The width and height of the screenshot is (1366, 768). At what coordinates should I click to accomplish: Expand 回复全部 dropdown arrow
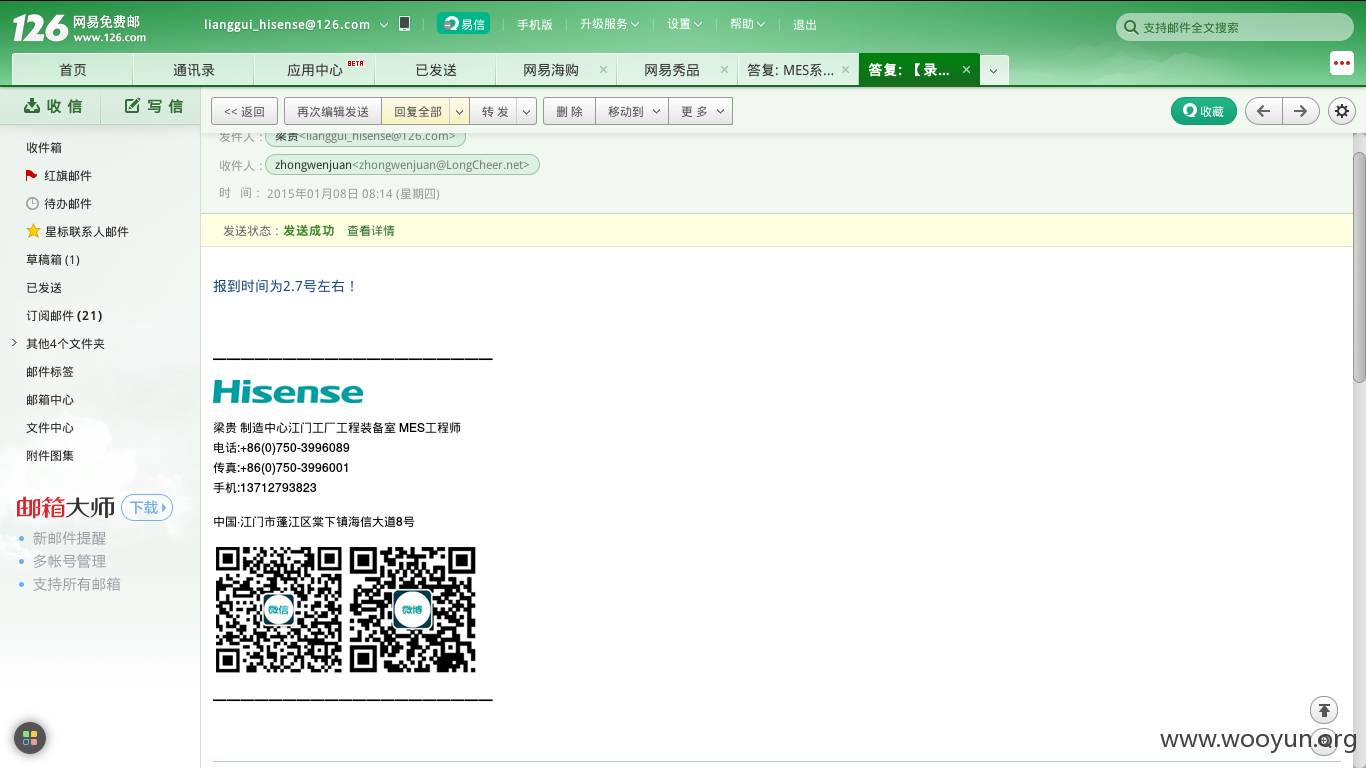click(459, 111)
